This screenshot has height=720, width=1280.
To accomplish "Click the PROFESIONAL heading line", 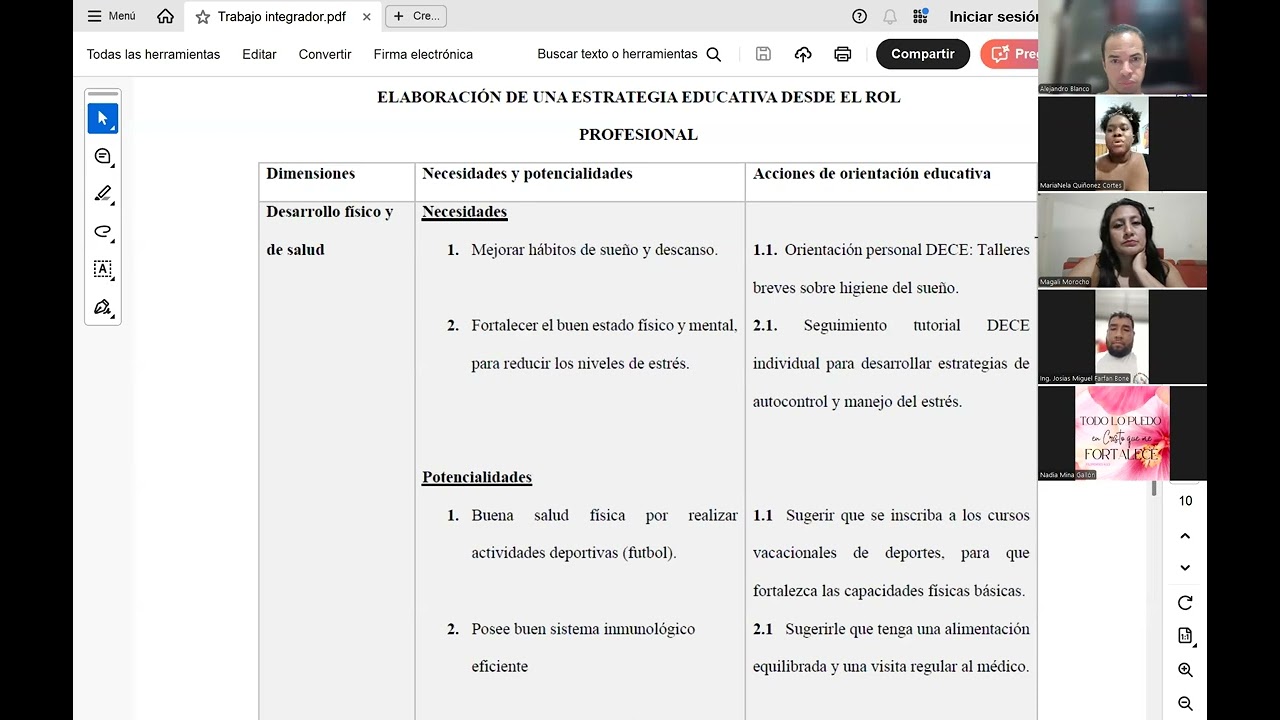I will tap(638, 135).
